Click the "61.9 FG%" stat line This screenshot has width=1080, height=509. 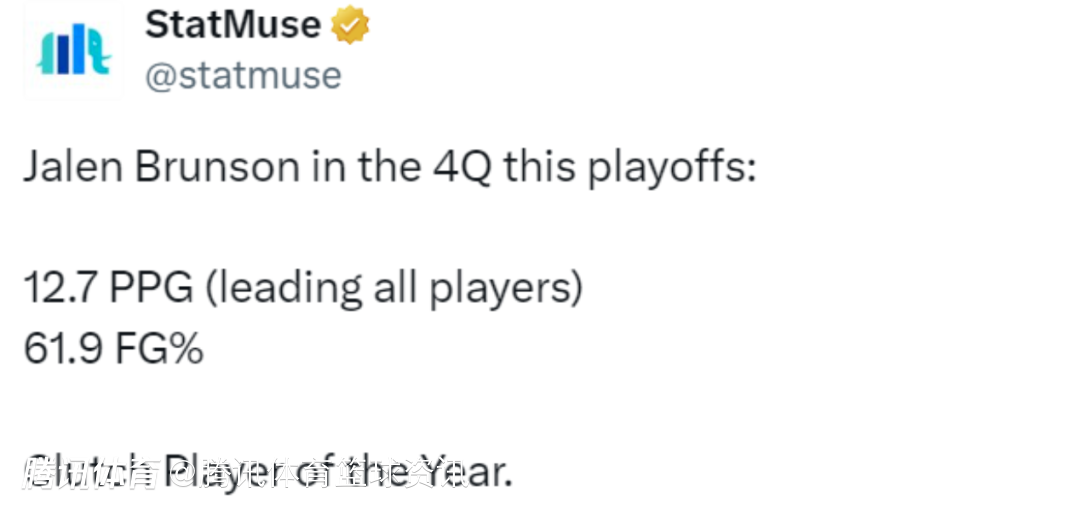pyautogui.click(x=113, y=349)
